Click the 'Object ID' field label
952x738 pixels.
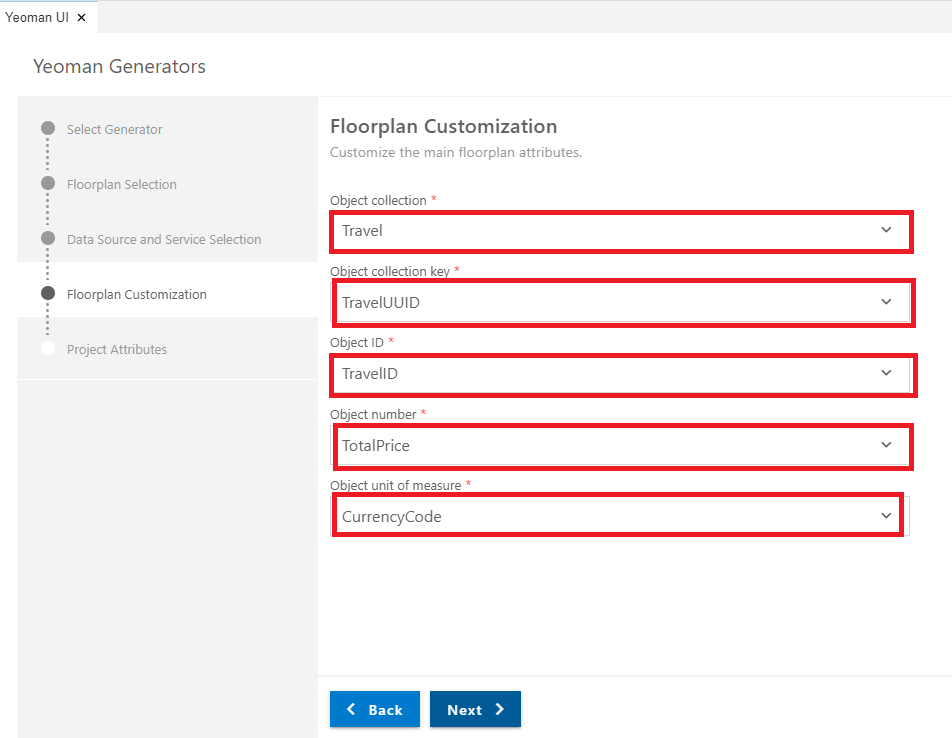point(357,342)
